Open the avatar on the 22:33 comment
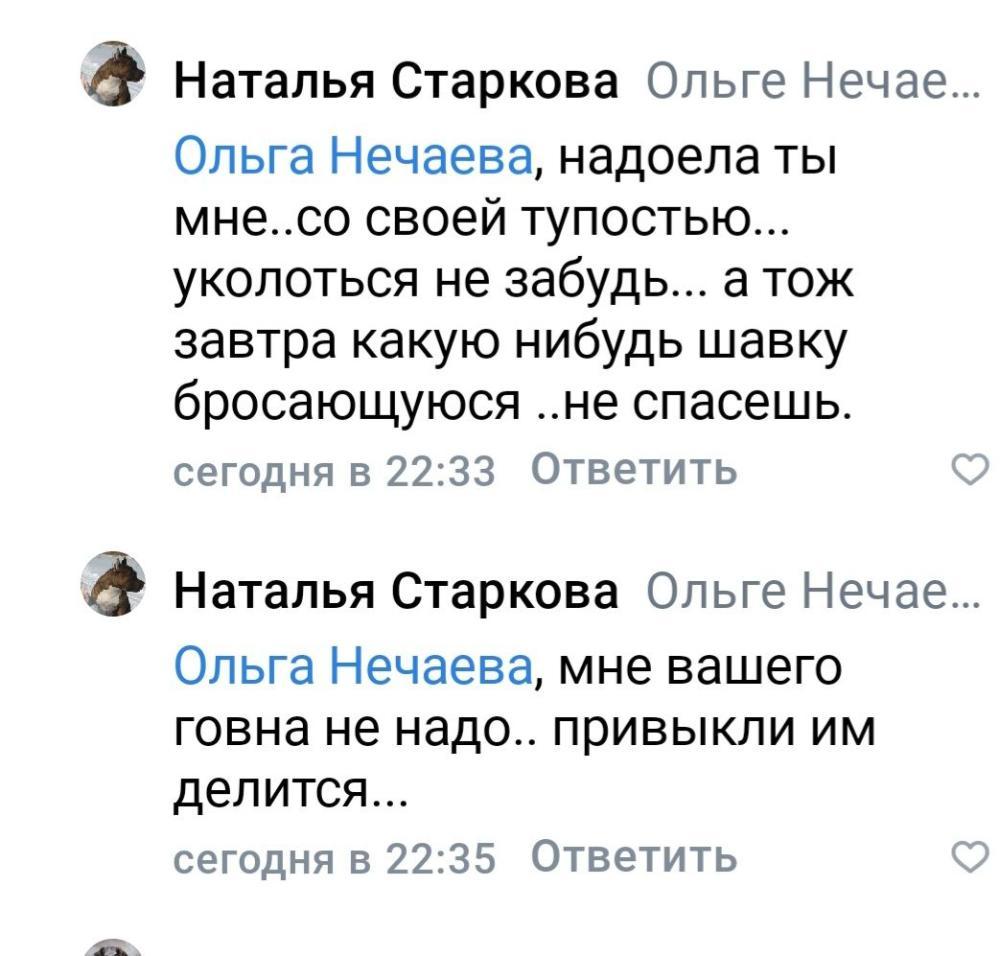Screen dimensions: 1000x956 tap(114, 73)
